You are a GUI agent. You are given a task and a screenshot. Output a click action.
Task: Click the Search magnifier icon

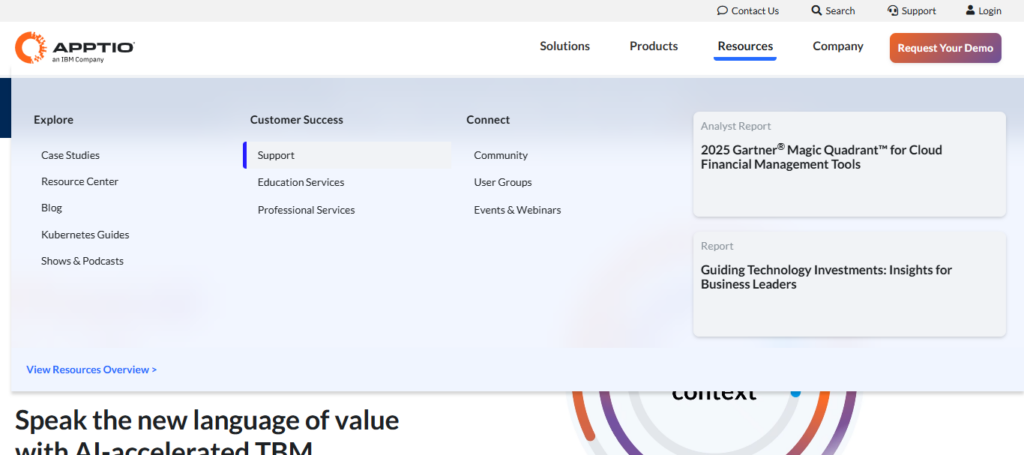(816, 10)
